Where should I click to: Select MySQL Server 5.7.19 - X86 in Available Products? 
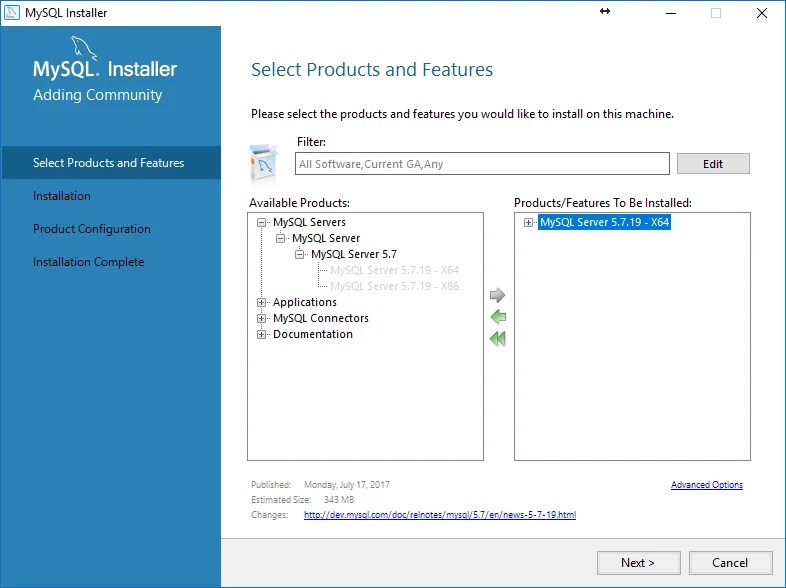[394, 286]
